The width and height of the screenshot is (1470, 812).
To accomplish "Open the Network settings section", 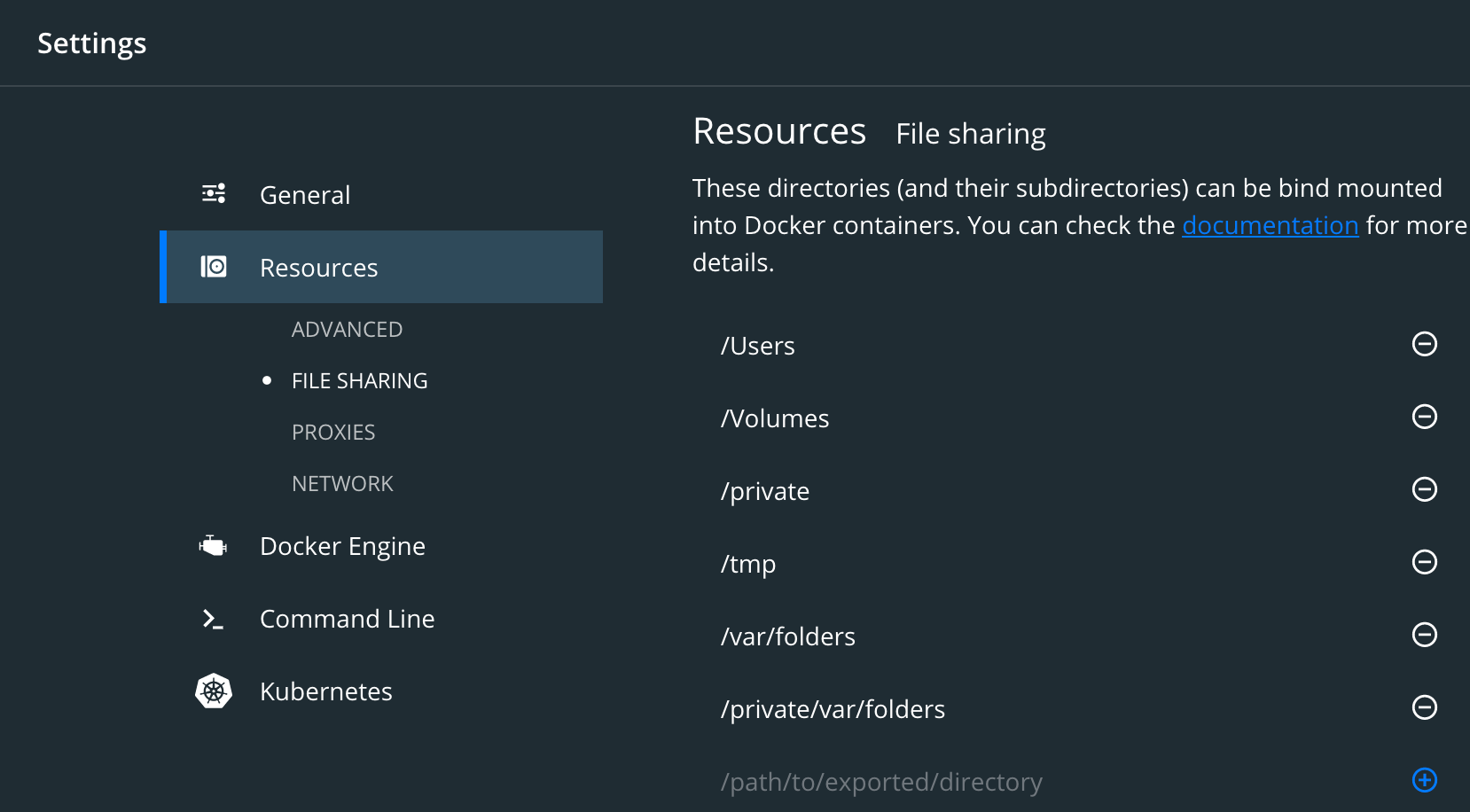I will coord(342,484).
